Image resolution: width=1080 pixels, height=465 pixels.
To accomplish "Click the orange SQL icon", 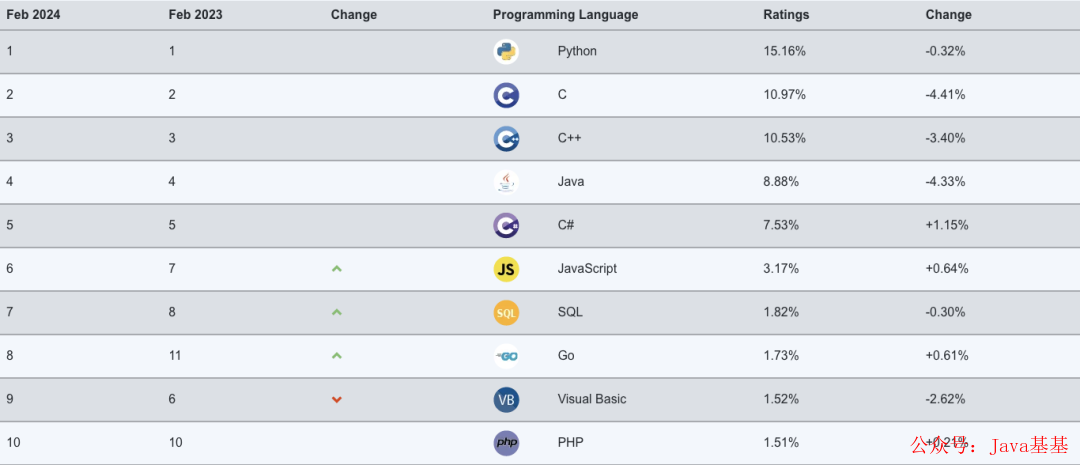I will point(506,313).
